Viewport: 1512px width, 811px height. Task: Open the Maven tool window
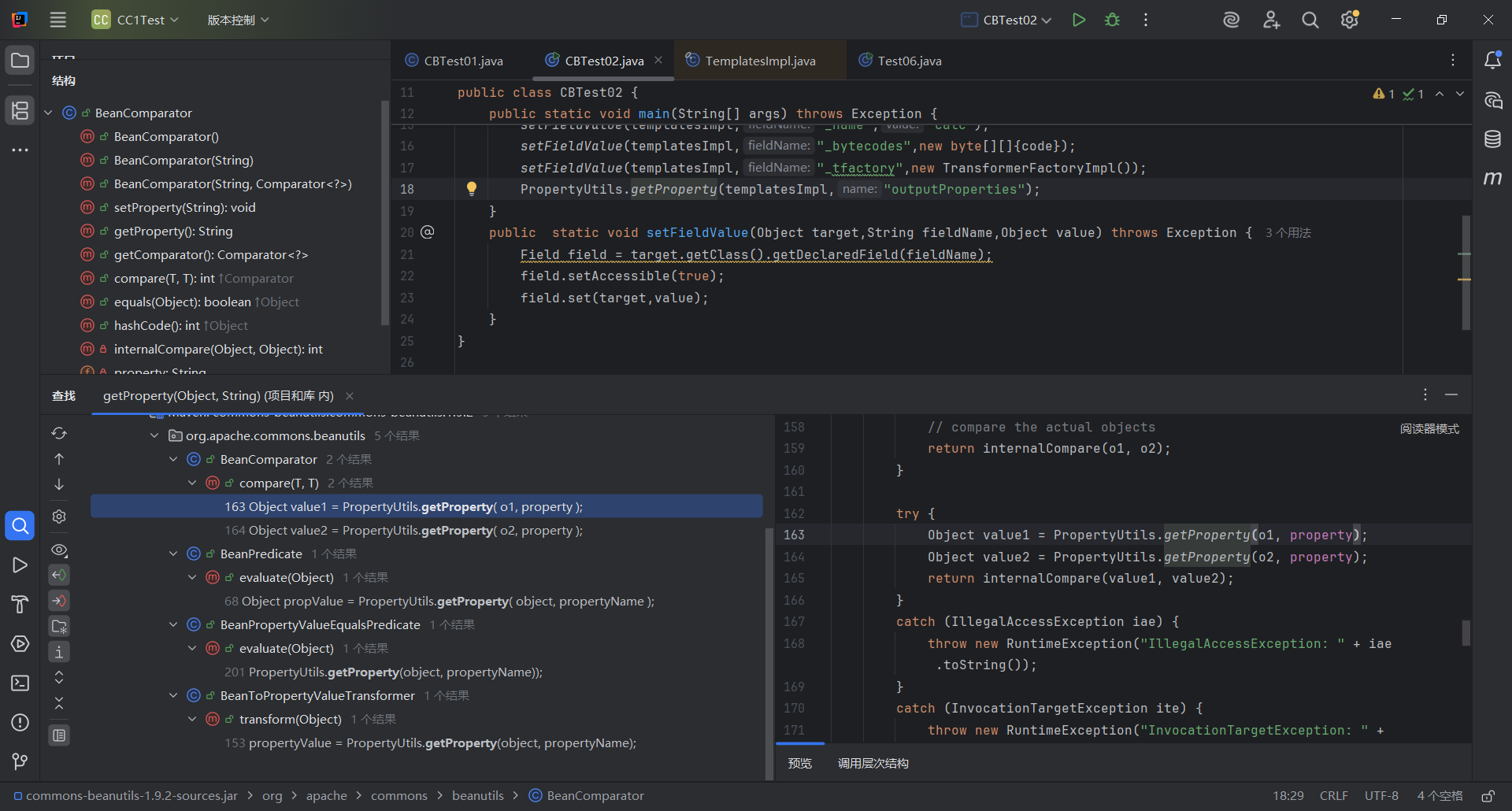[1492, 179]
